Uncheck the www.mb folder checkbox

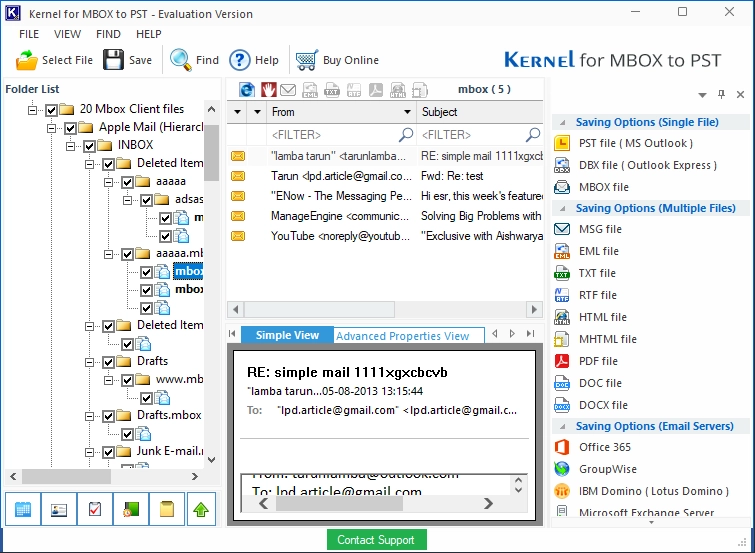pos(127,380)
